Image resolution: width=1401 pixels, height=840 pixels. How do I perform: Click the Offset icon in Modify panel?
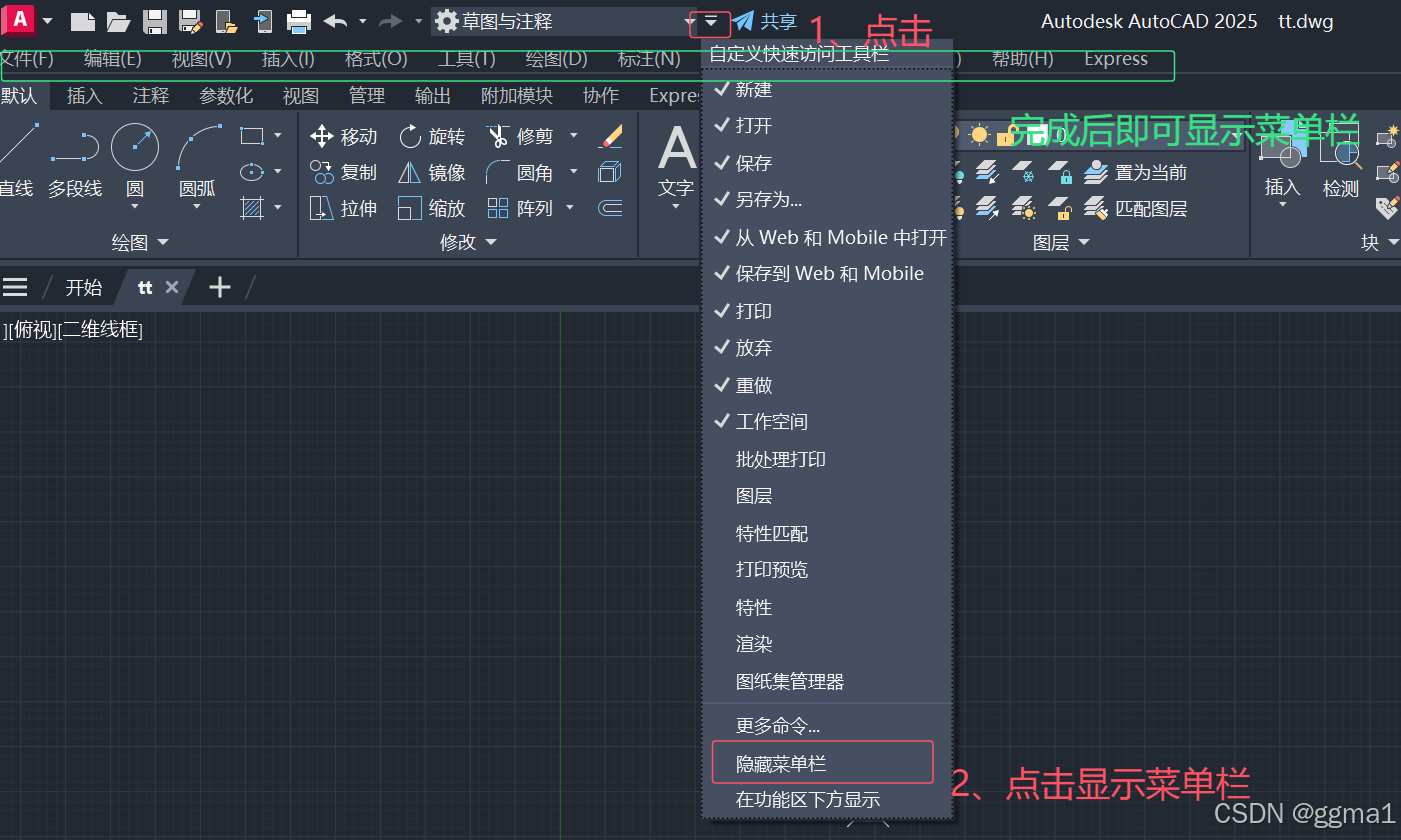coord(610,208)
